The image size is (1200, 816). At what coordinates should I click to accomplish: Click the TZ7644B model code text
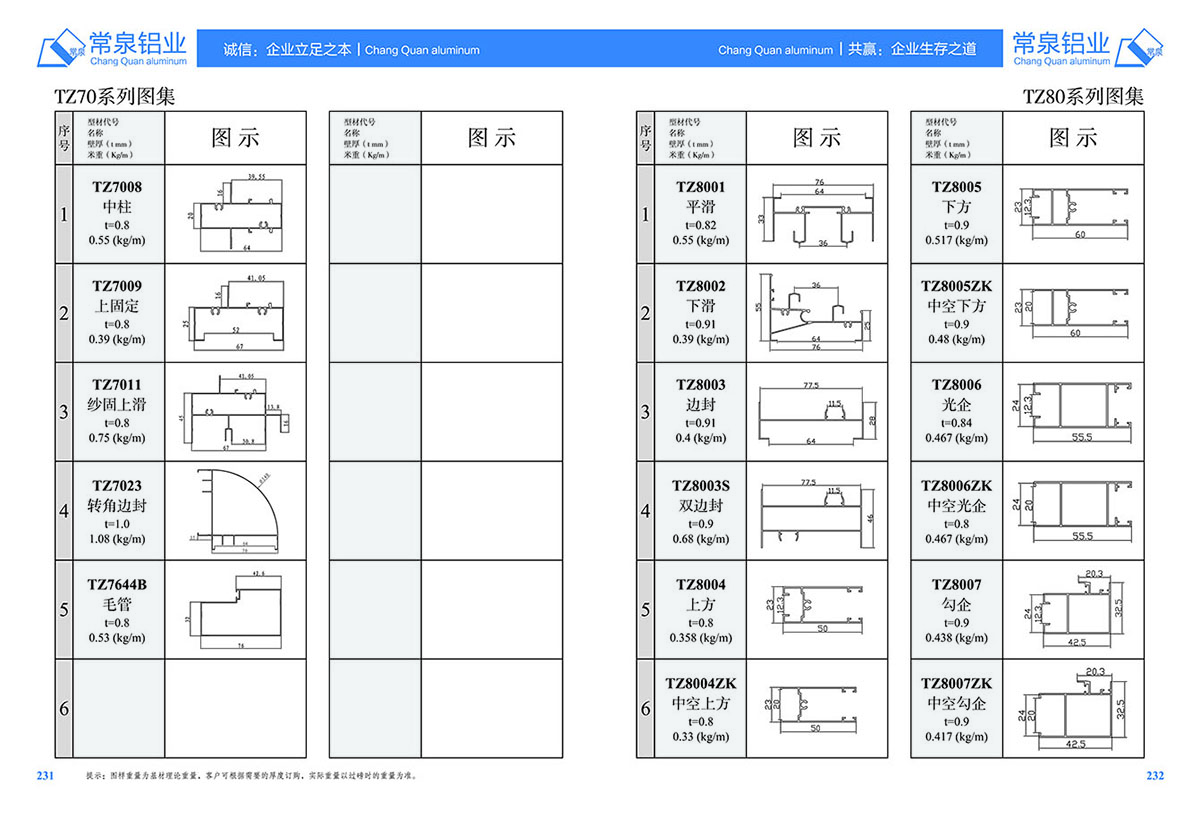click(117, 584)
